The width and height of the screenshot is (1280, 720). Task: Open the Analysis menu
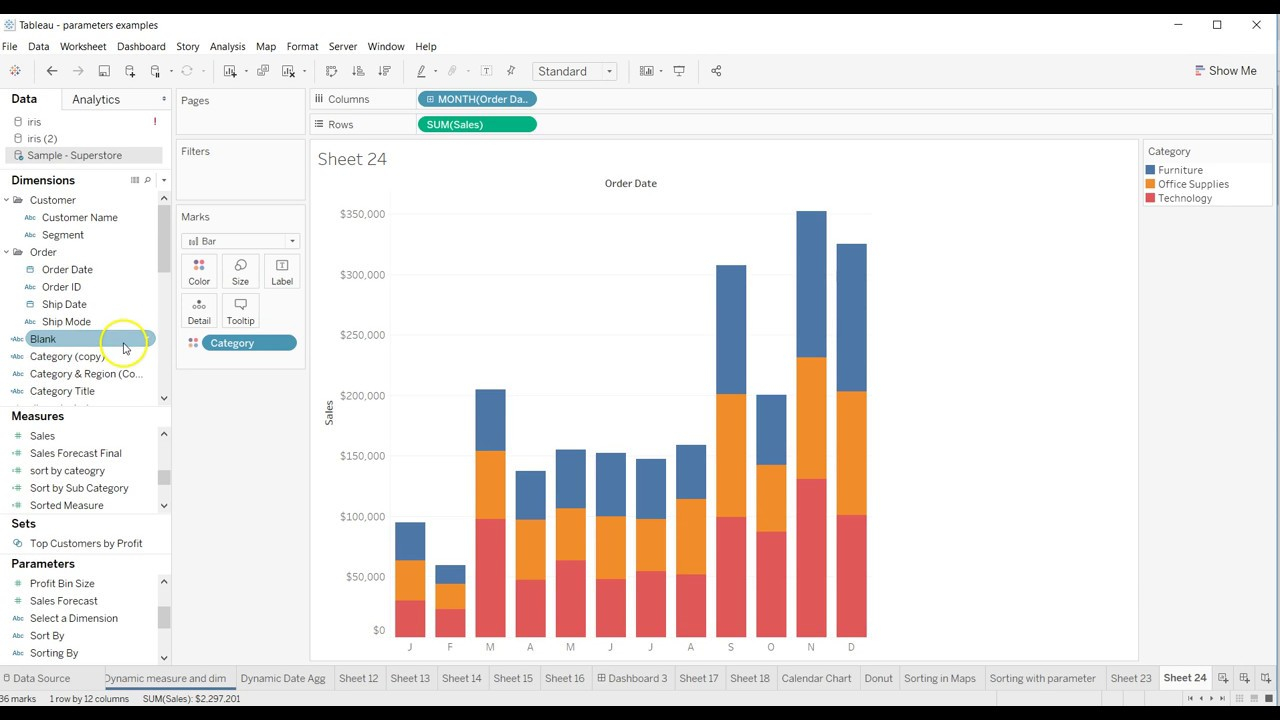[x=227, y=46]
